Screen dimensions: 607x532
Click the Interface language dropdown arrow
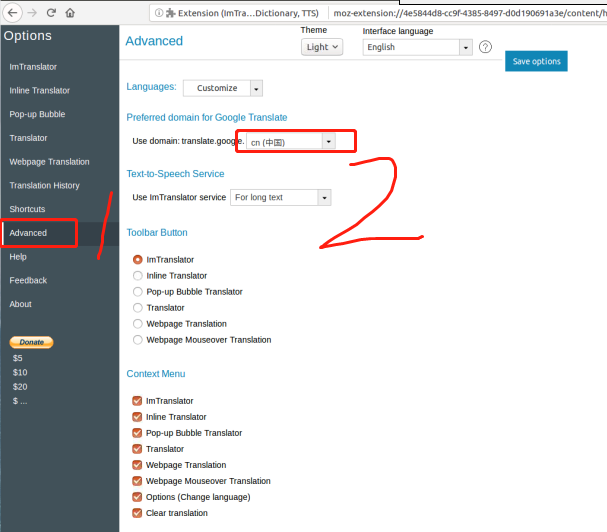(466, 48)
